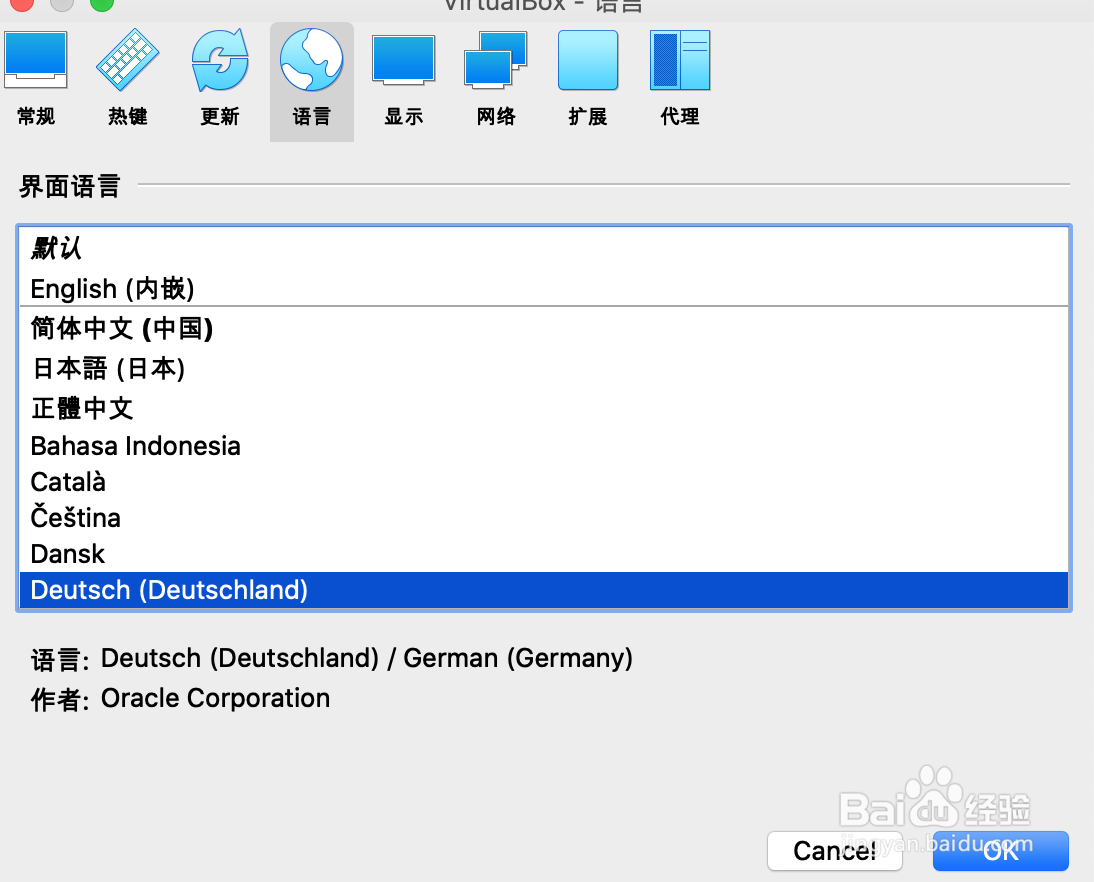
Task: Choose Bahasa Indonesia language
Action: point(544,446)
